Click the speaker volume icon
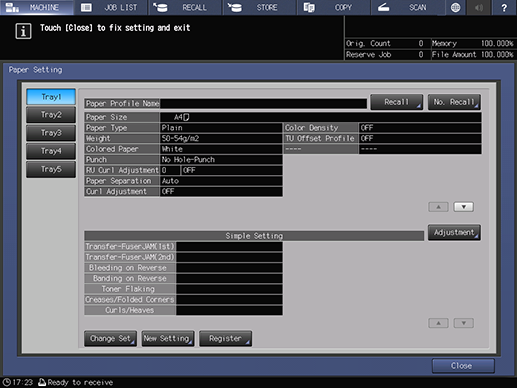 [479, 7]
